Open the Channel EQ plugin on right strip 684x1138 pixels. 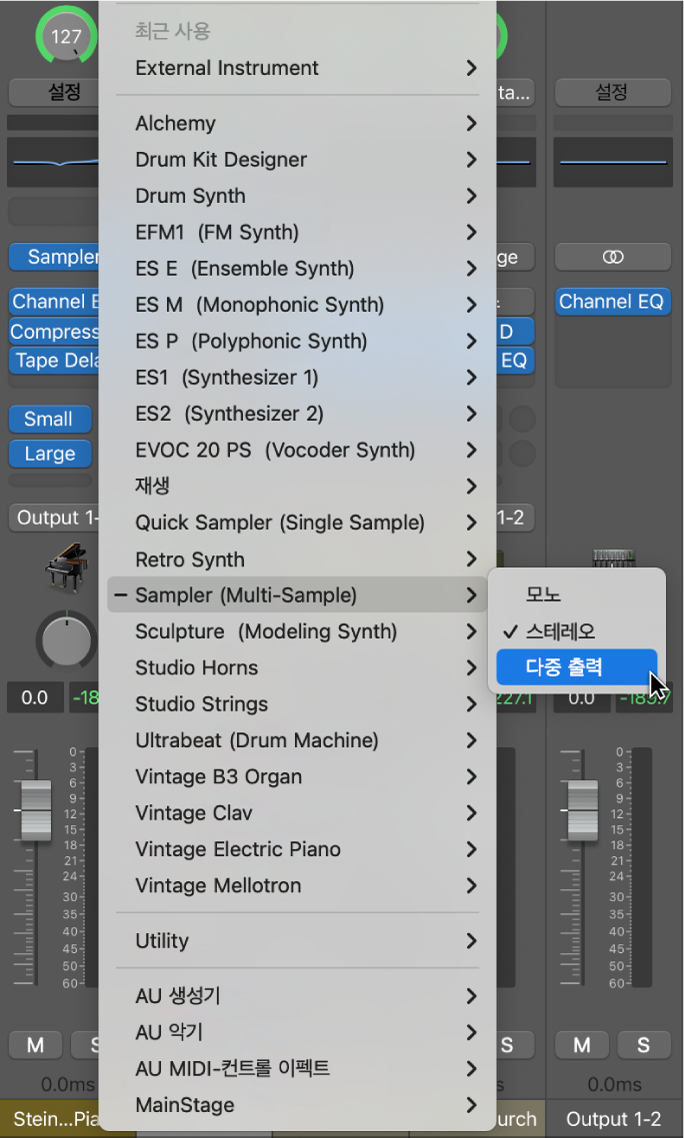[x=612, y=301]
